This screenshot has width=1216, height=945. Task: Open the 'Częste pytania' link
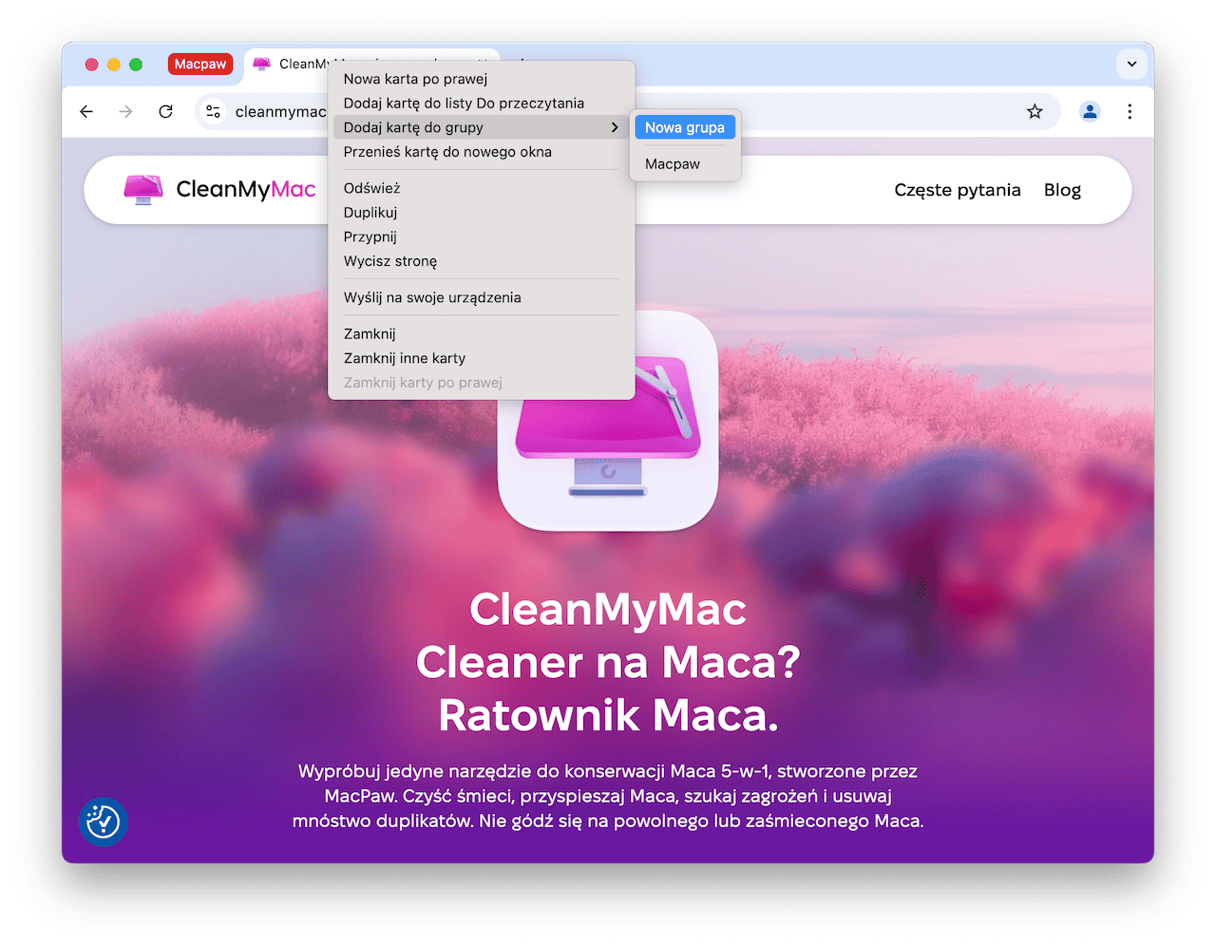tap(958, 190)
